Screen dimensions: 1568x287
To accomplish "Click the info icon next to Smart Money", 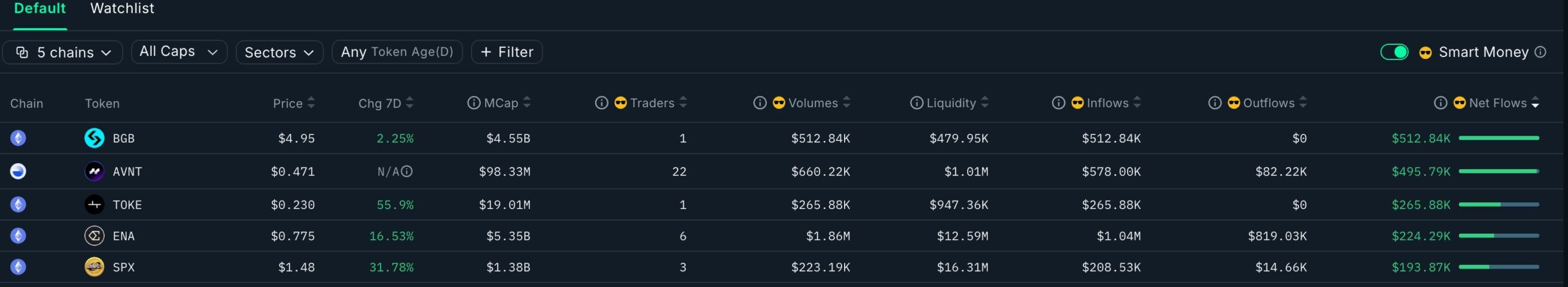I will coord(1540,52).
